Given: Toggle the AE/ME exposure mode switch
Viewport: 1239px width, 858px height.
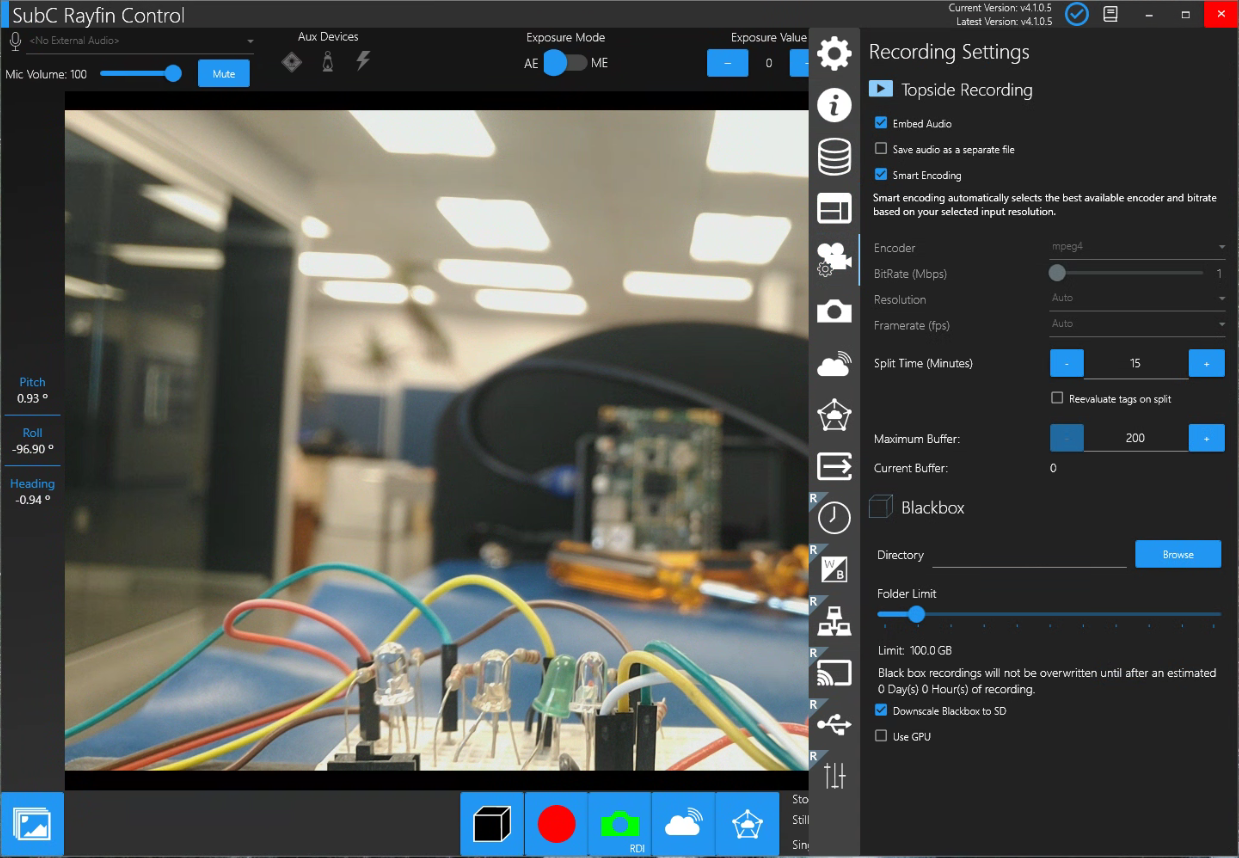Looking at the screenshot, I should pos(565,63).
